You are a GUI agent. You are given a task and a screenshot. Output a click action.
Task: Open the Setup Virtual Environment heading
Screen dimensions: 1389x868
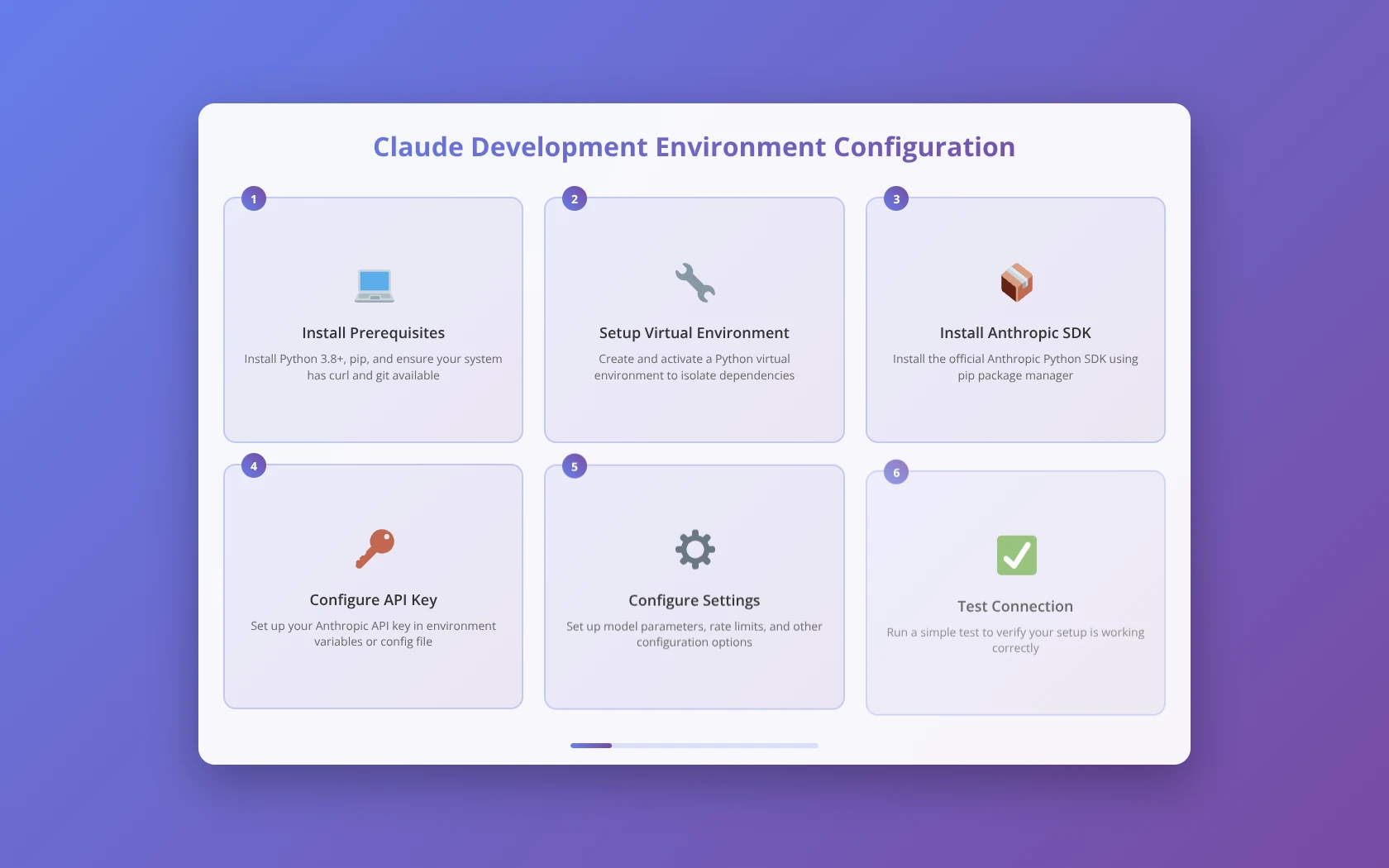pyautogui.click(x=694, y=333)
